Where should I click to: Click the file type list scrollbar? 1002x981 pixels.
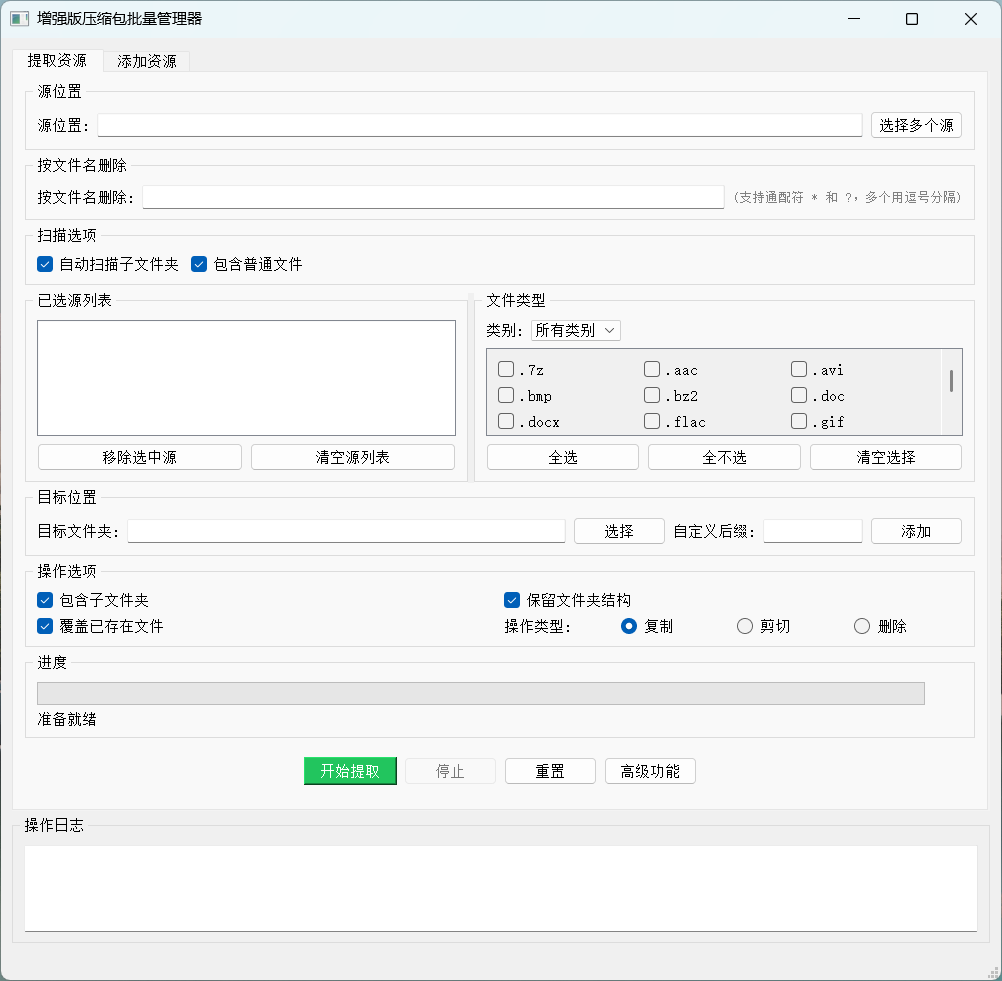tap(951, 381)
